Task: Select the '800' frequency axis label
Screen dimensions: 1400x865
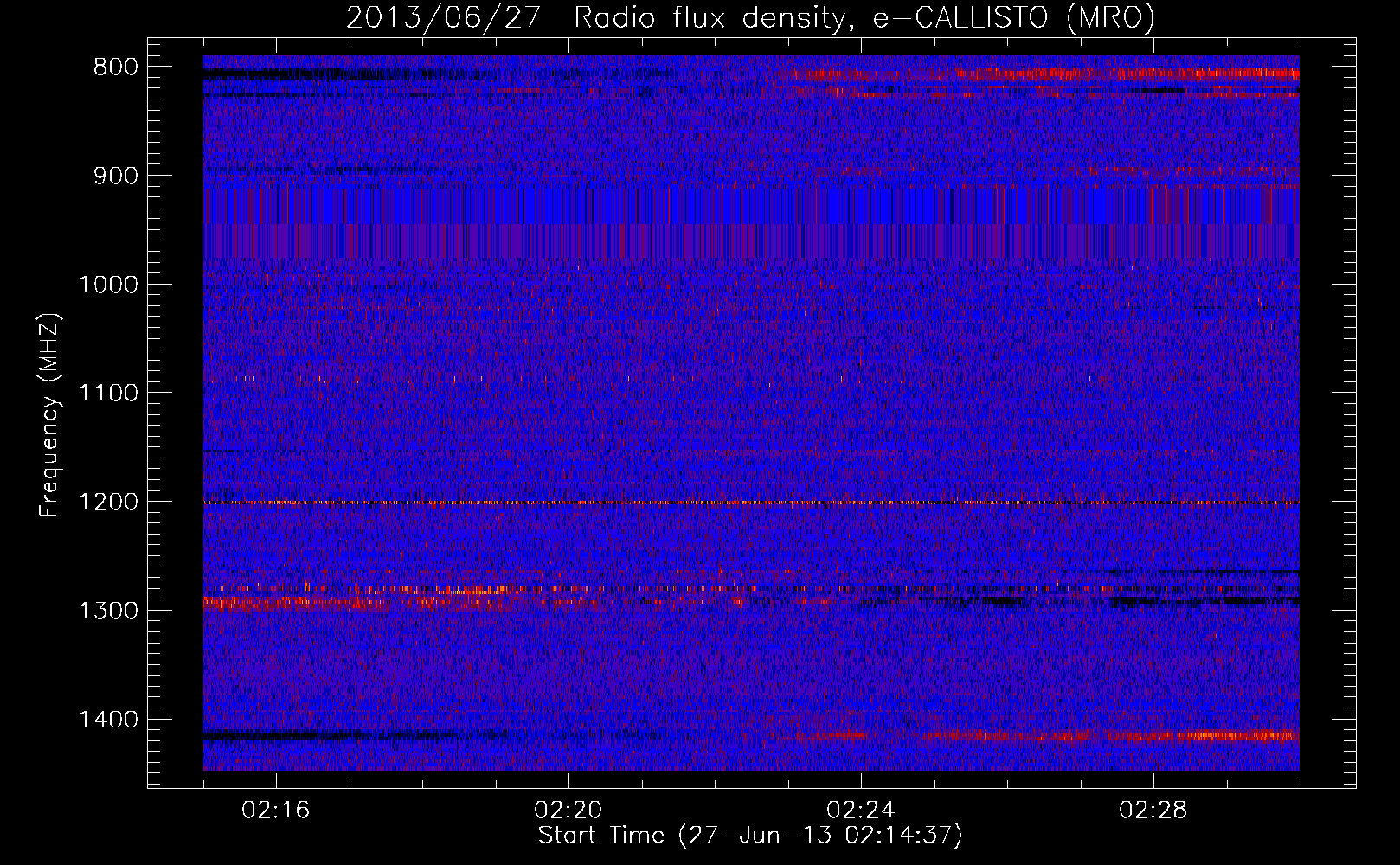Action: [x=115, y=67]
